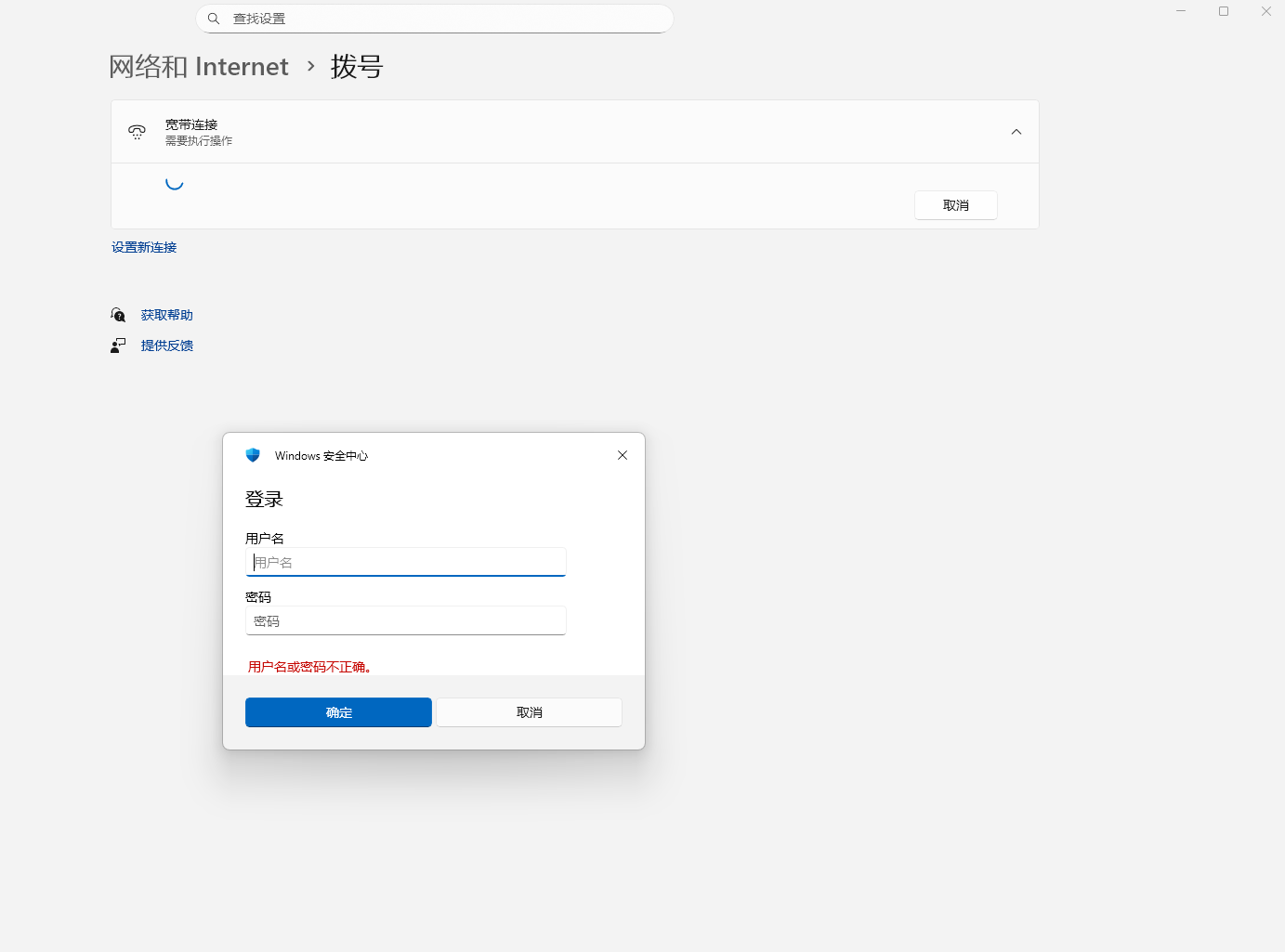This screenshot has height=952, width=1285.
Task: Click the loading spinner on the connection
Action: point(175,182)
